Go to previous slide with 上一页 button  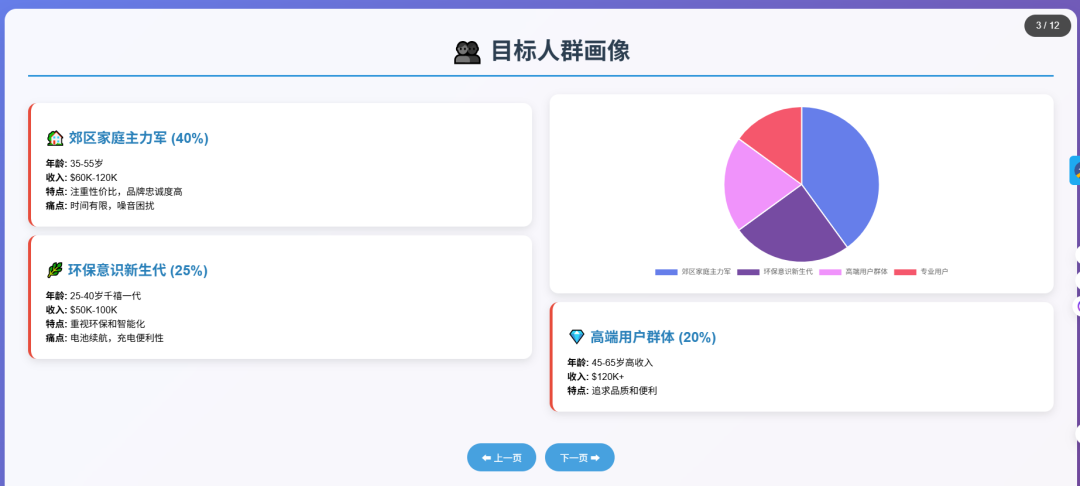click(501, 457)
